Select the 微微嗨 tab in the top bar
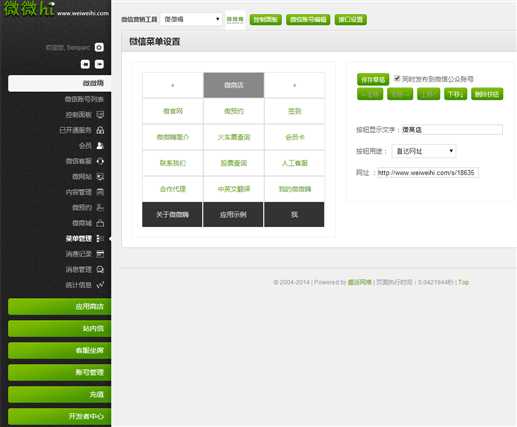 point(235,20)
